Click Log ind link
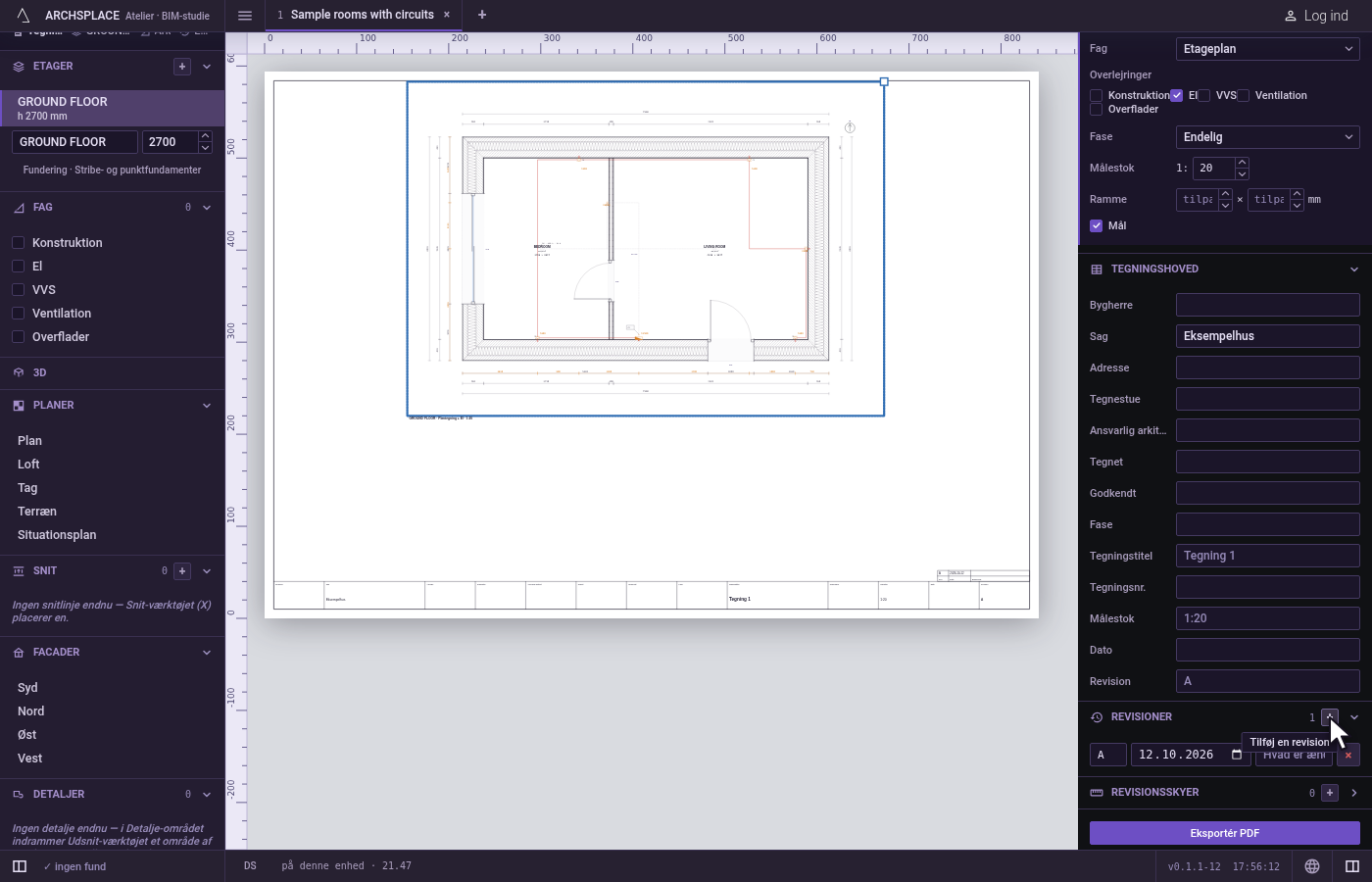 (1316, 16)
